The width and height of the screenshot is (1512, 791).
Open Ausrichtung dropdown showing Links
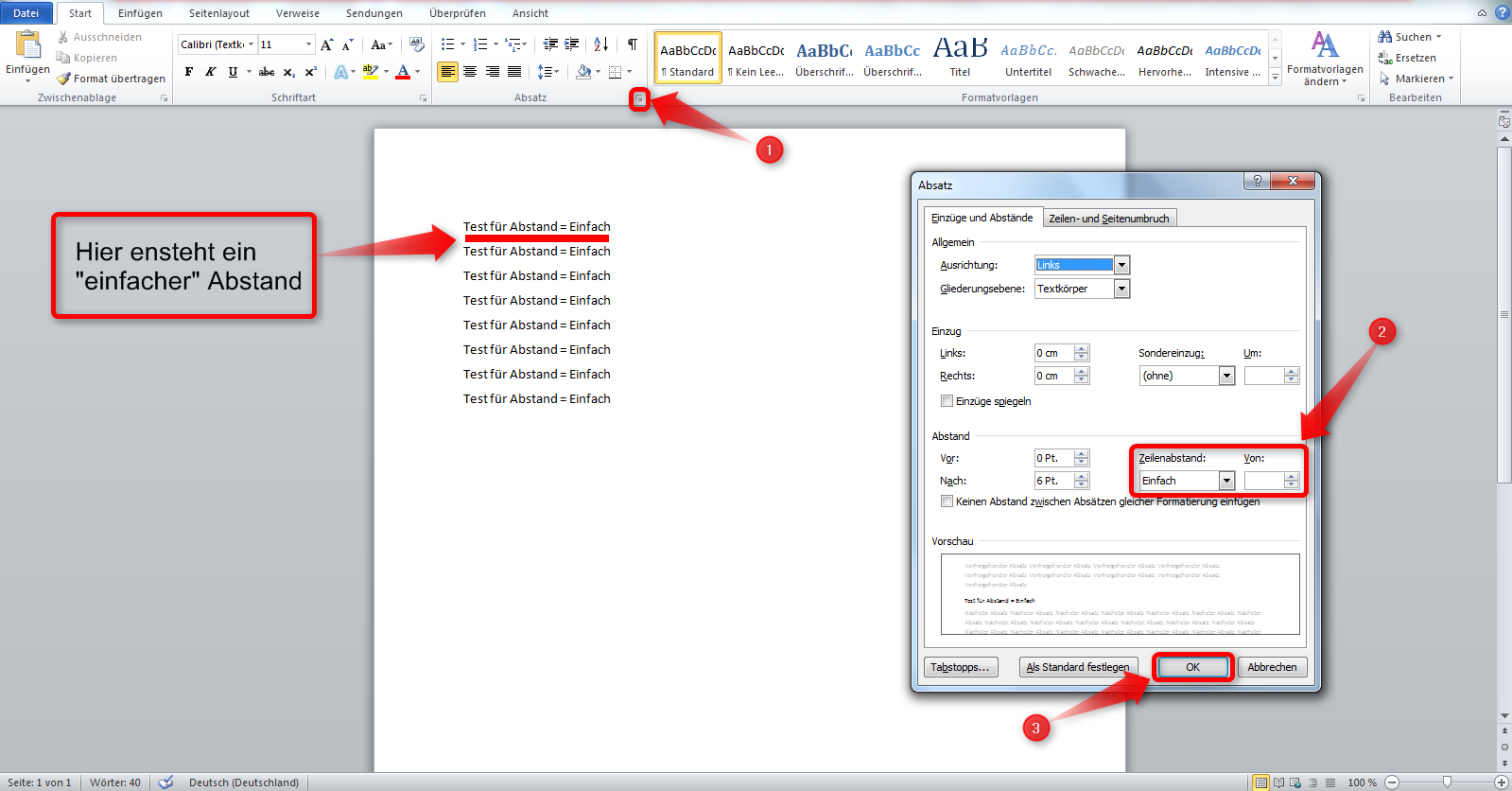(x=1121, y=265)
